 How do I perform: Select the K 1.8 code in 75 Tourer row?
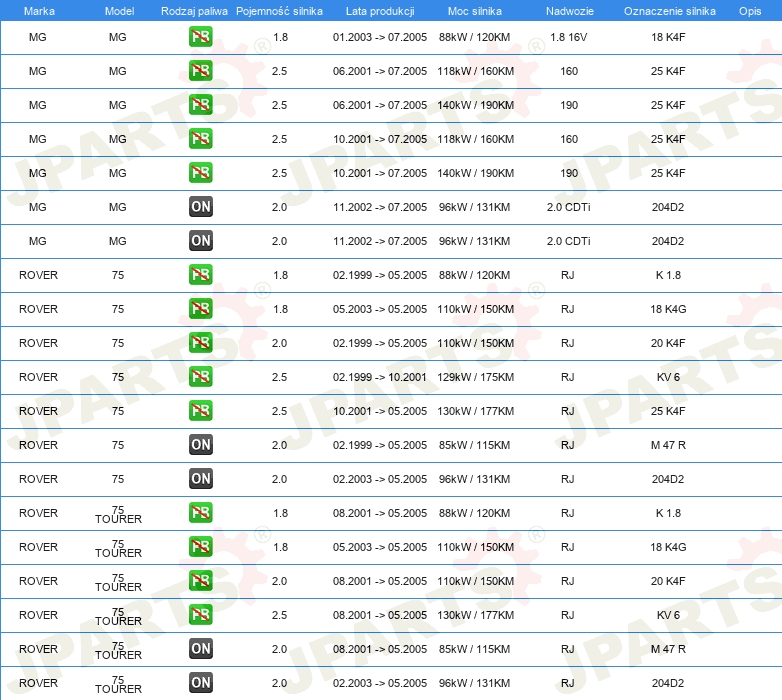(x=668, y=513)
